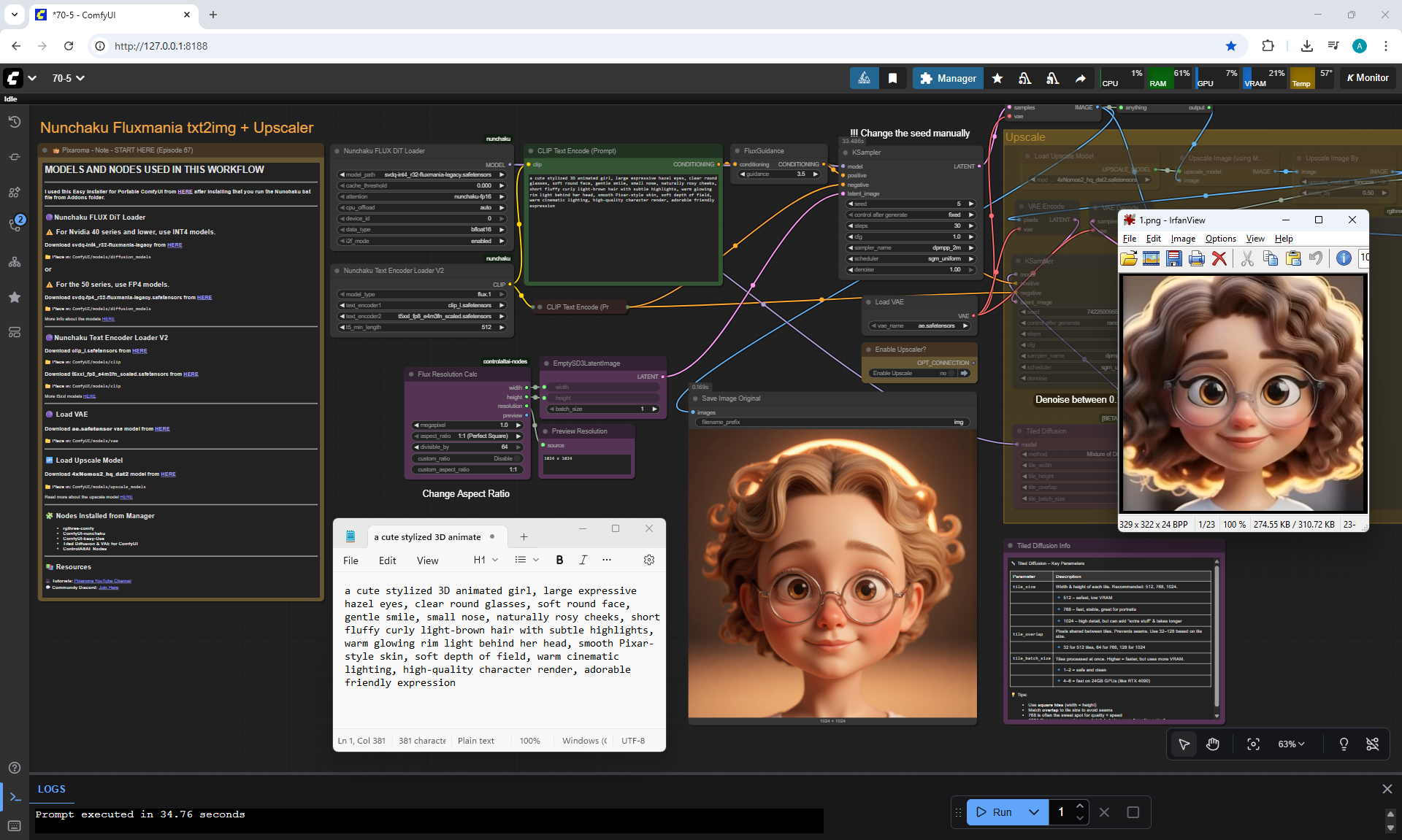Toggle link visibility icon at bottom right
The width and height of the screenshot is (1402, 840).
(1372, 744)
